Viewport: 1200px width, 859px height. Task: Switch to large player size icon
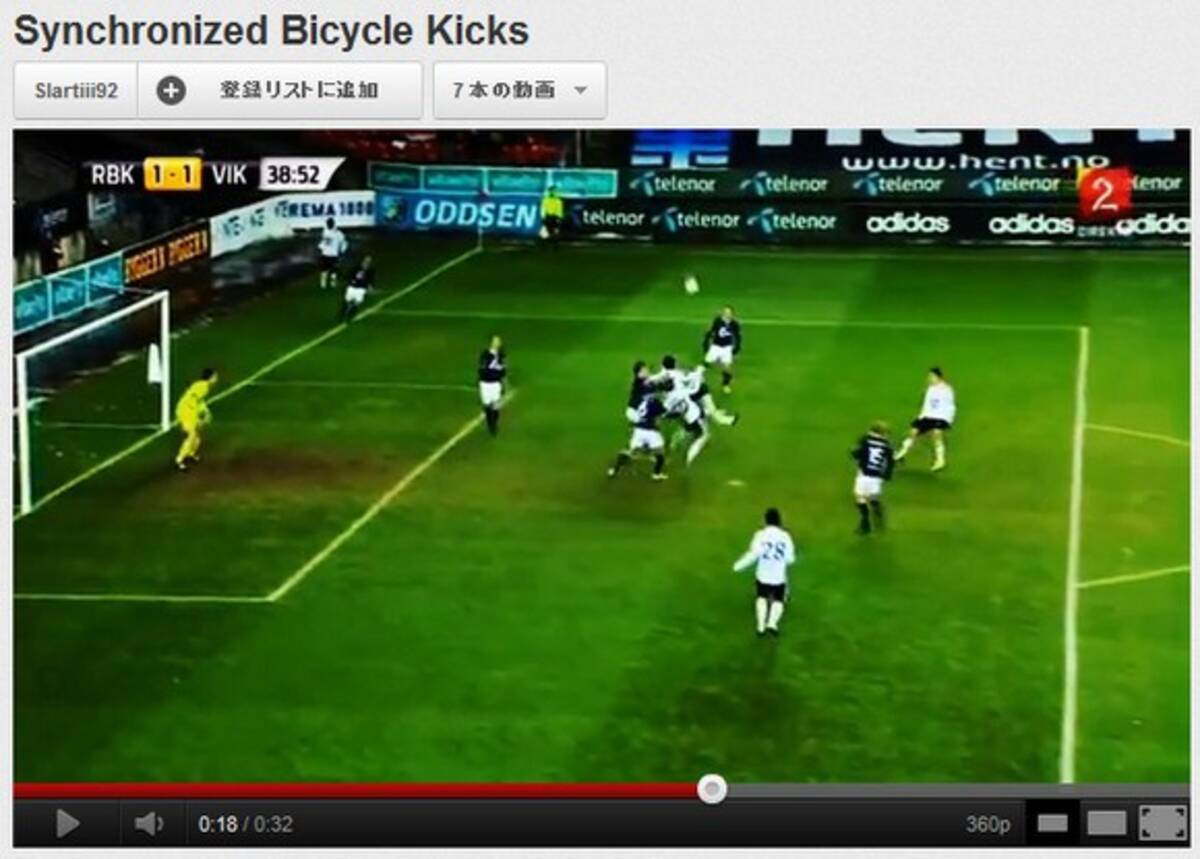[x=1107, y=824]
